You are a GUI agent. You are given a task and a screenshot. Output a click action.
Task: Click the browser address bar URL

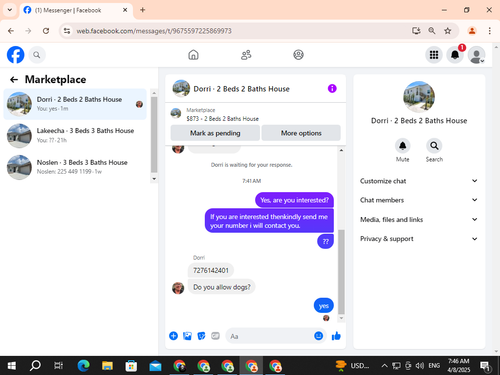click(154, 31)
